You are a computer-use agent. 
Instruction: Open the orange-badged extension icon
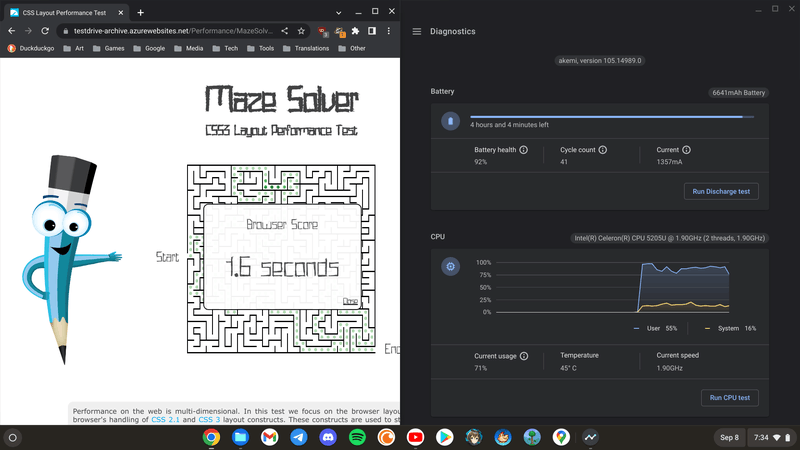pos(340,32)
